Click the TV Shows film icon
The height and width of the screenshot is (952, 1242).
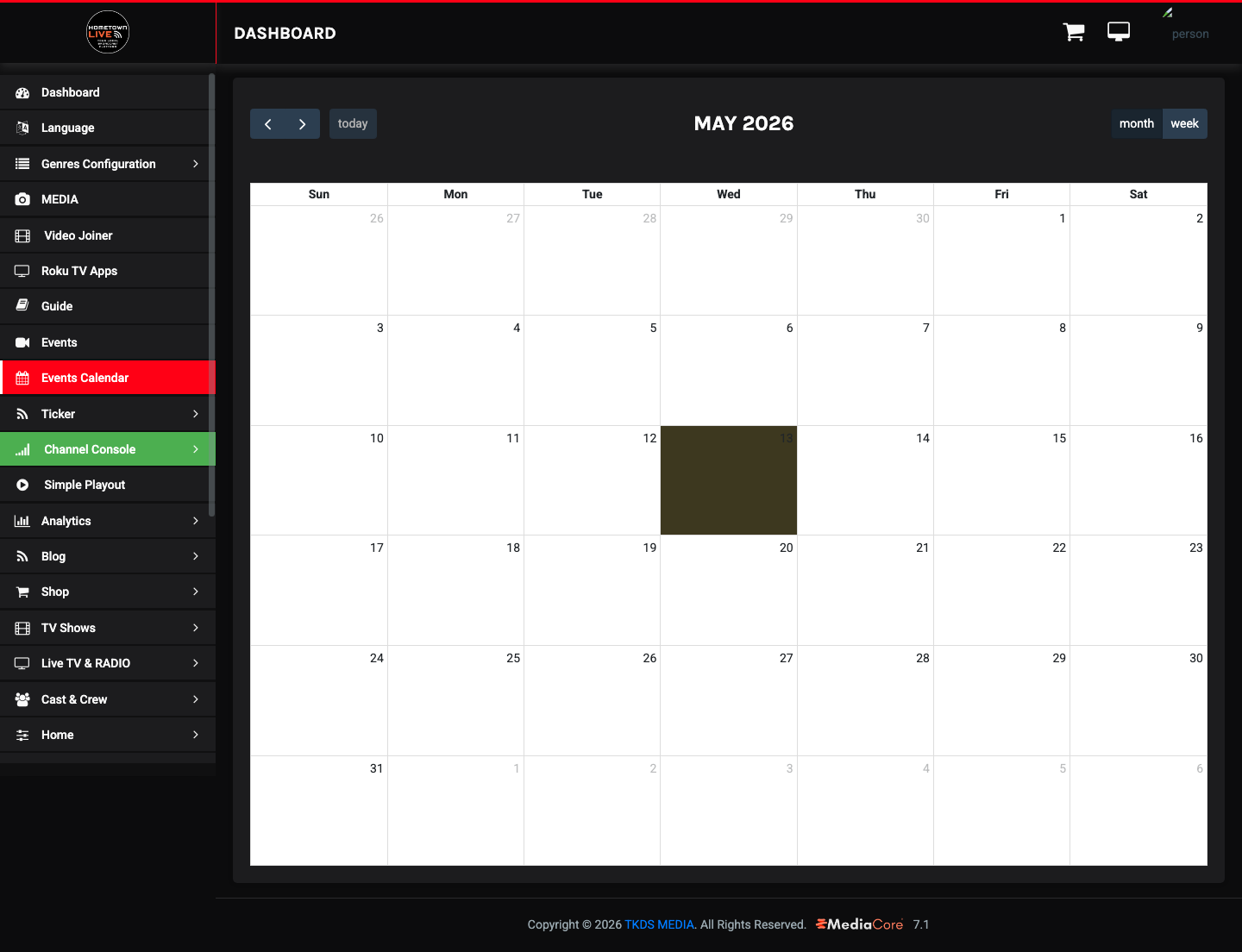(22, 628)
